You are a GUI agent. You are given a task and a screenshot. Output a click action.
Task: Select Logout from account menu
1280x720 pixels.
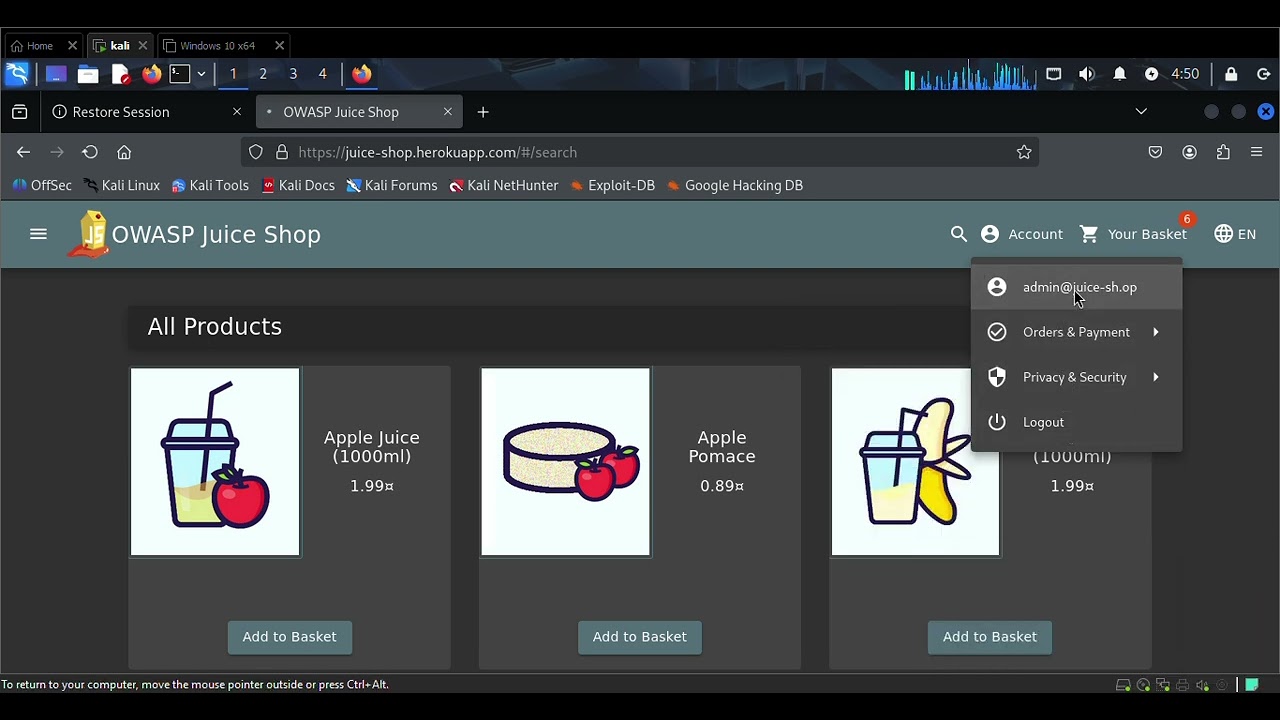1077,422
